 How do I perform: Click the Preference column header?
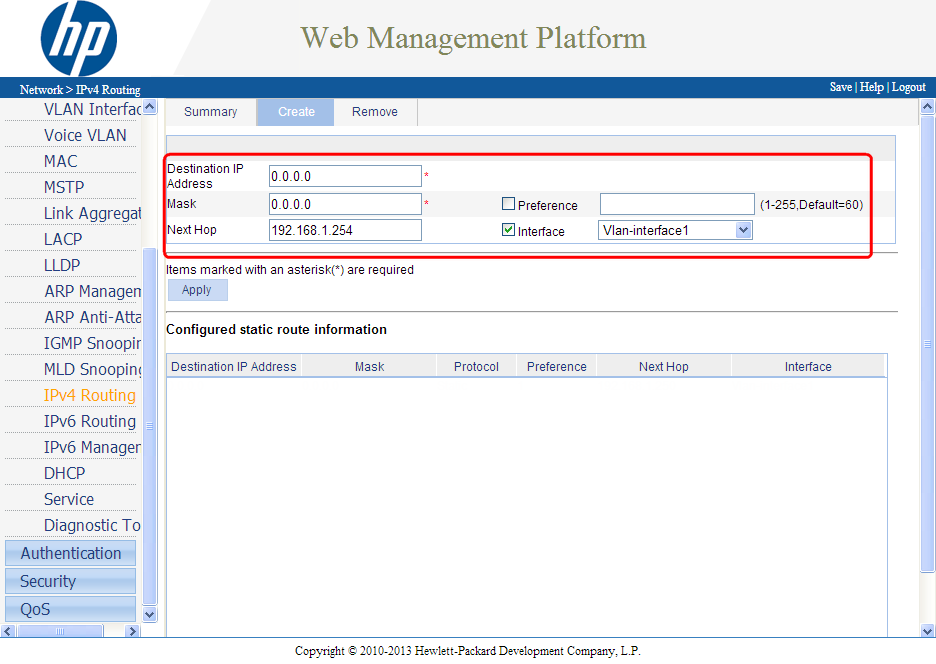(x=556, y=367)
